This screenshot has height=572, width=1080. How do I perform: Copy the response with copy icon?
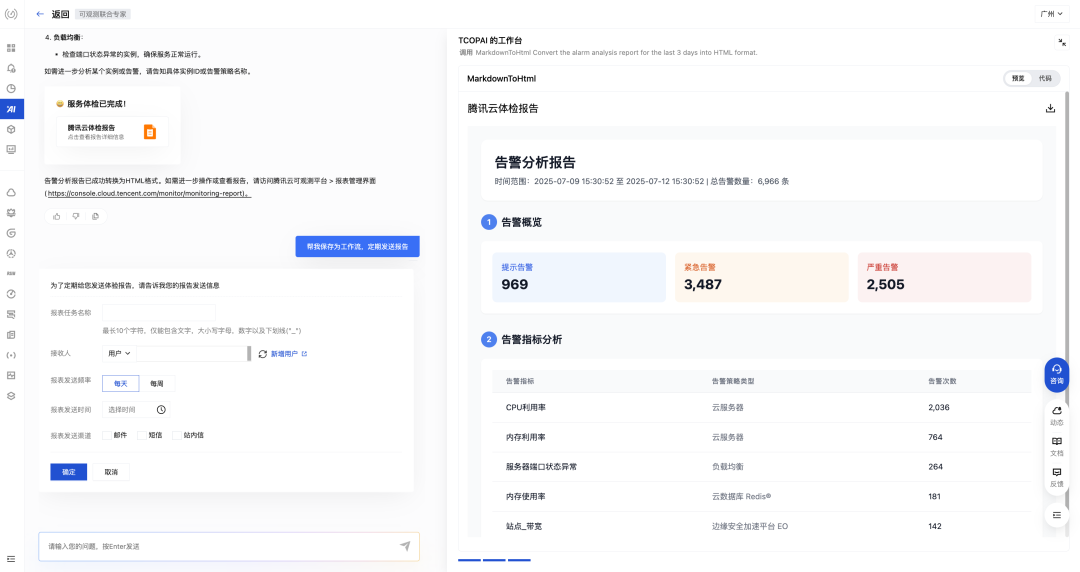(x=95, y=216)
